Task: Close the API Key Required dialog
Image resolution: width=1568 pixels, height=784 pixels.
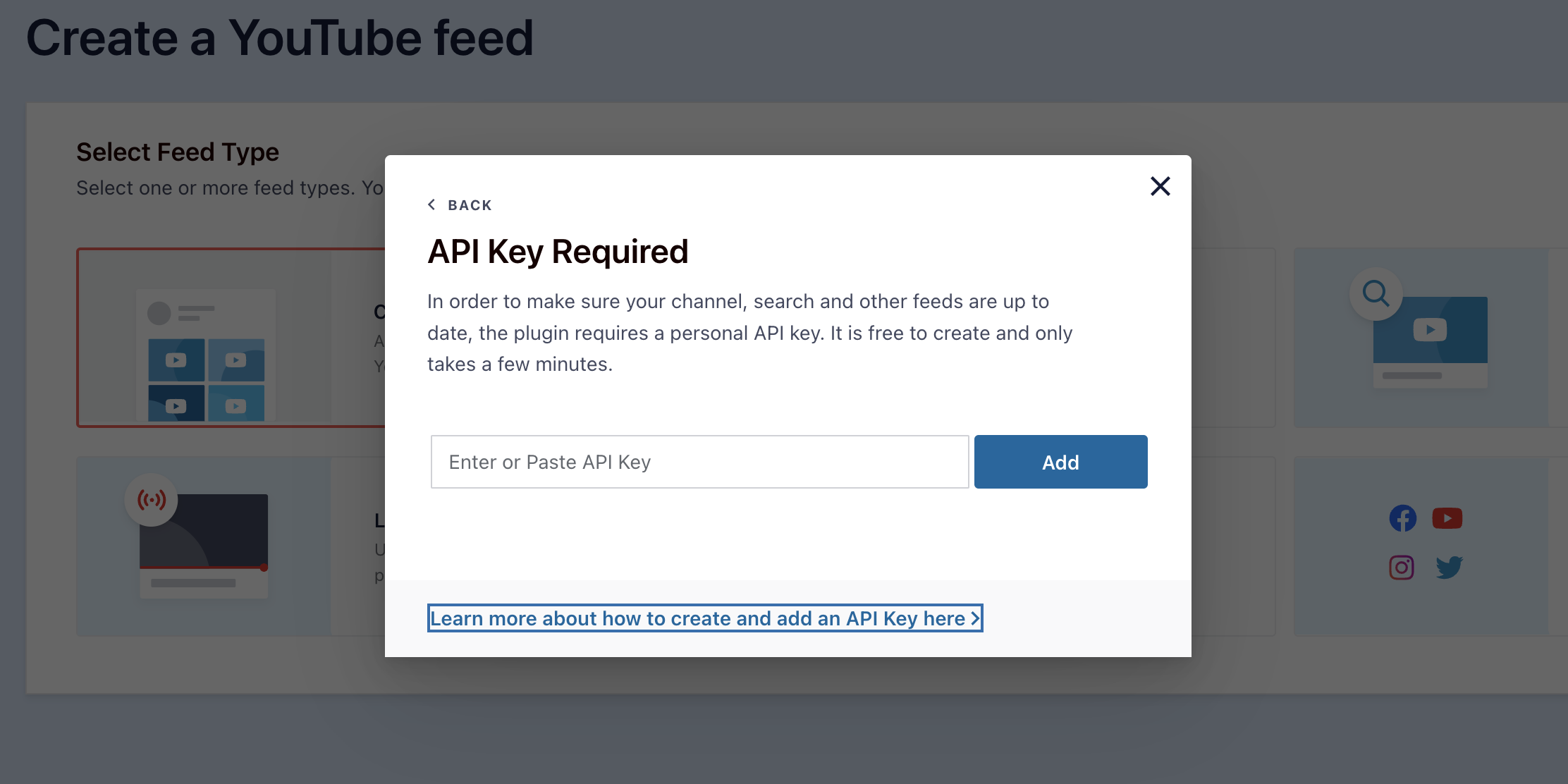Action: click(1160, 186)
